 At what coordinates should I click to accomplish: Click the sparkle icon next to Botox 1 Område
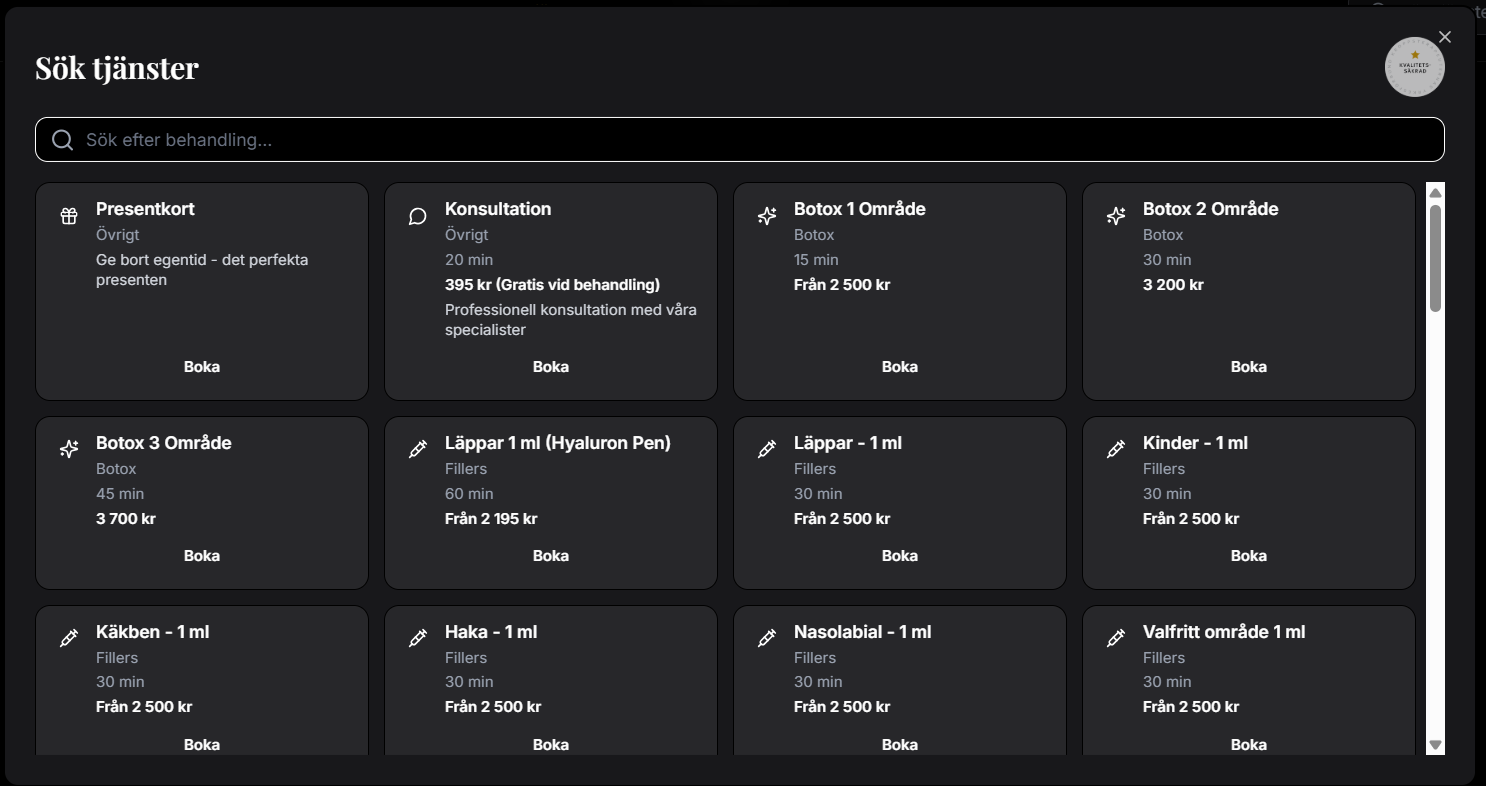coord(767,216)
